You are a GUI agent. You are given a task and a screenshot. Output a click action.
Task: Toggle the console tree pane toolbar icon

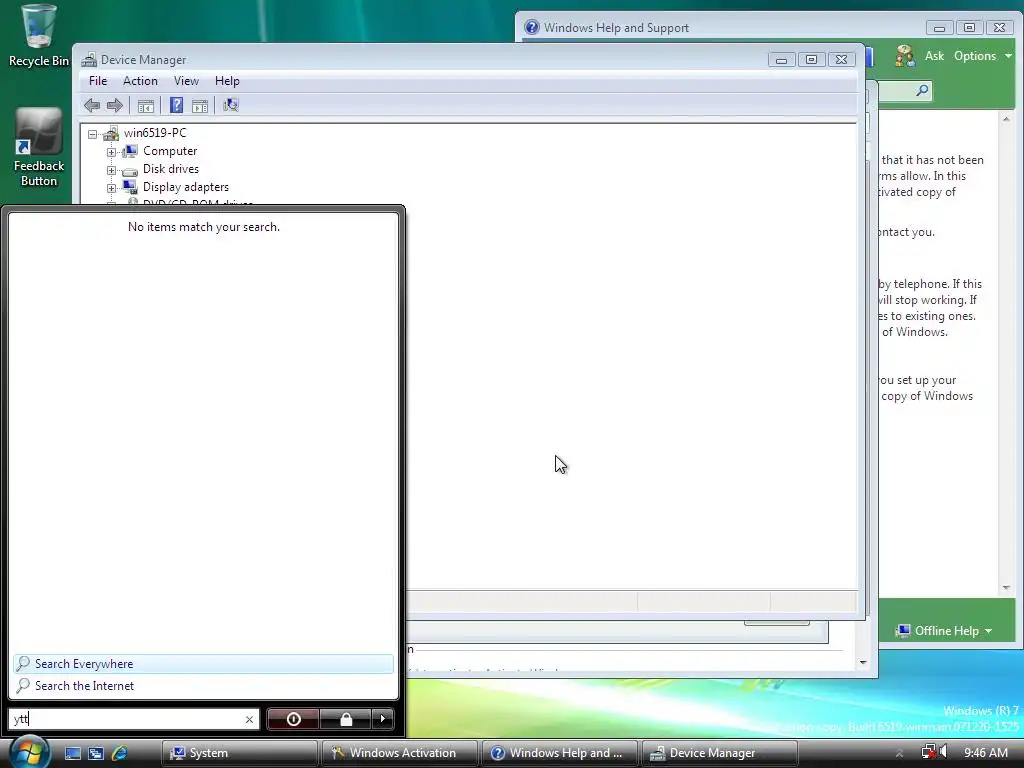pyautogui.click(x=146, y=106)
